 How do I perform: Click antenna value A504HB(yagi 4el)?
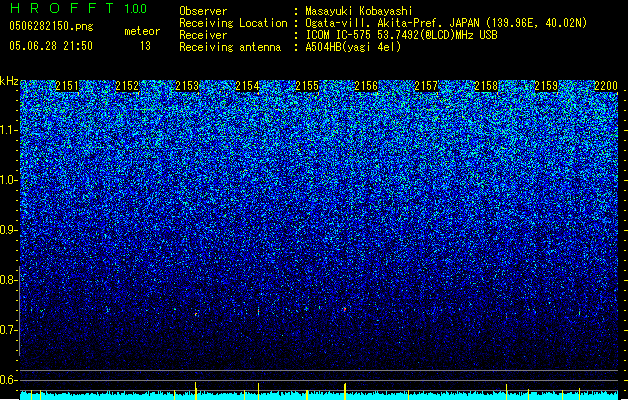pyautogui.click(x=353, y=47)
